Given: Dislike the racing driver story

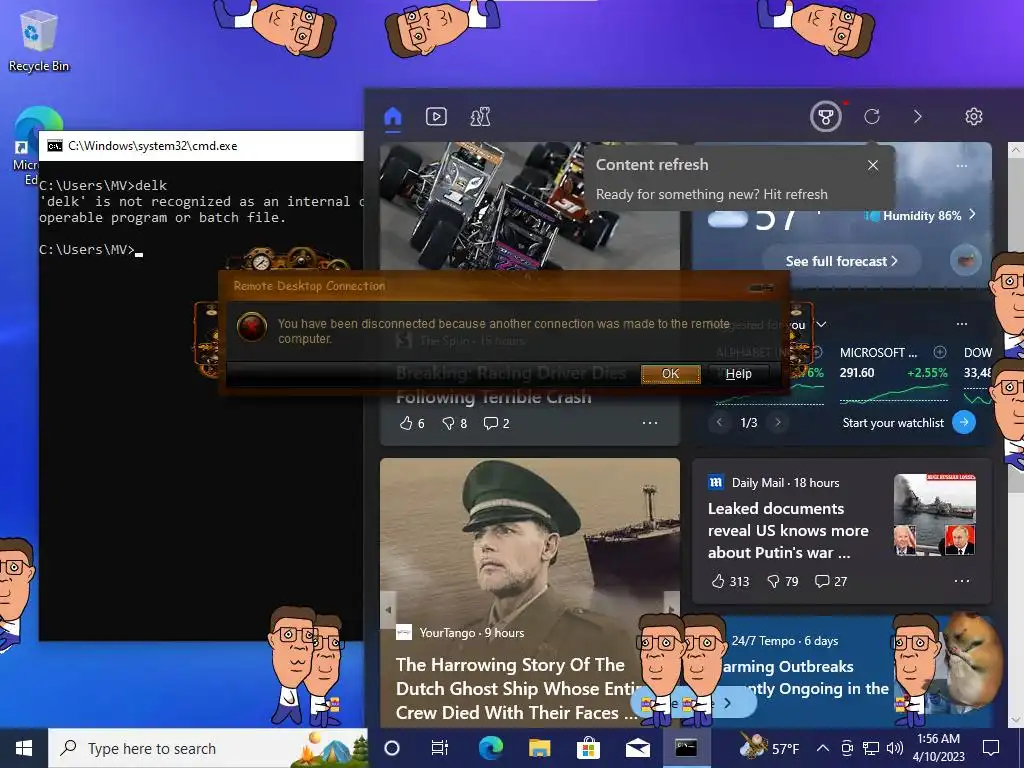Looking at the screenshot, I should tap(455, 423).
